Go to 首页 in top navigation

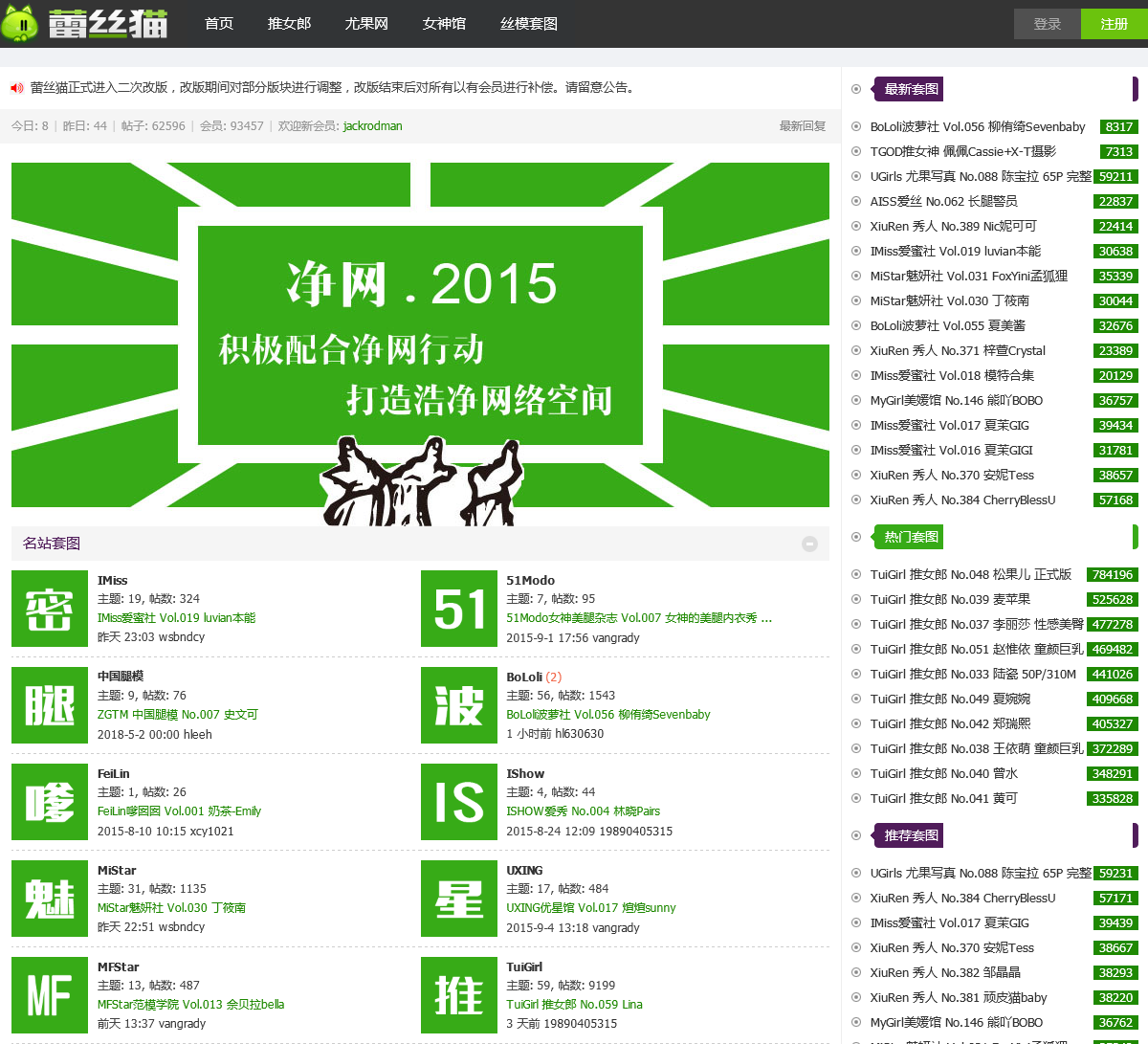click(x=219, y=24)
